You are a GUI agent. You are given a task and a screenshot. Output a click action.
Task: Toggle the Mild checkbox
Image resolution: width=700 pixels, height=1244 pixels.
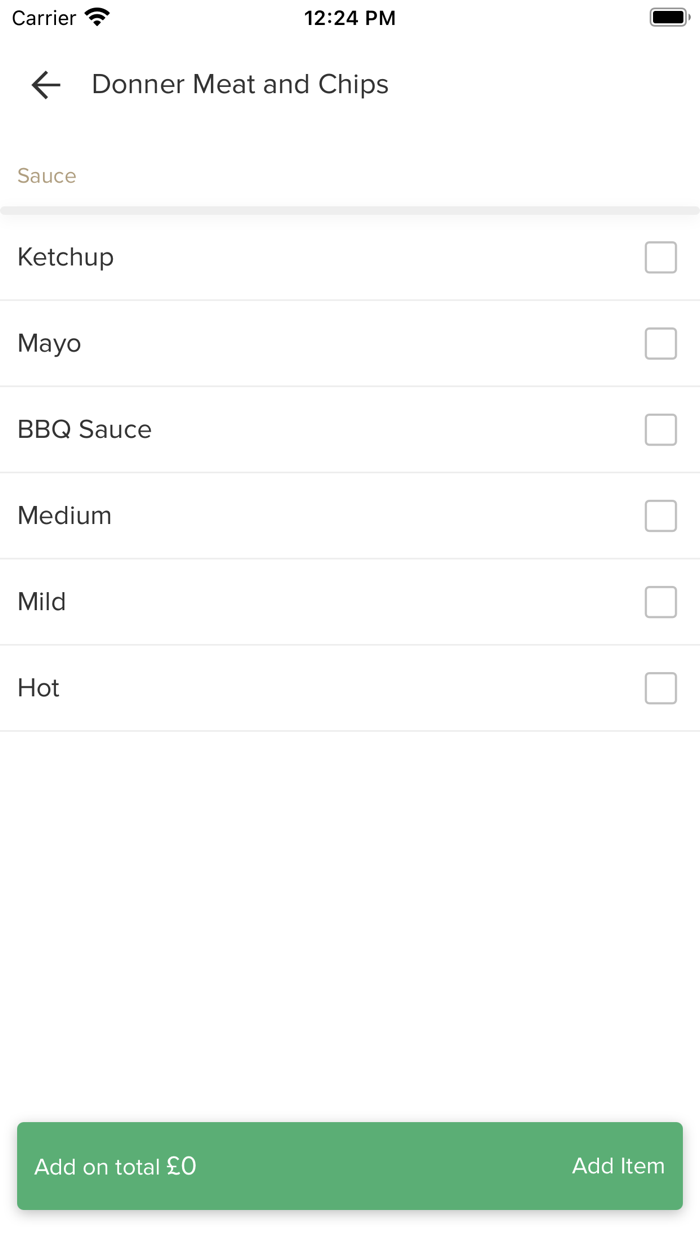coord(660,601)
